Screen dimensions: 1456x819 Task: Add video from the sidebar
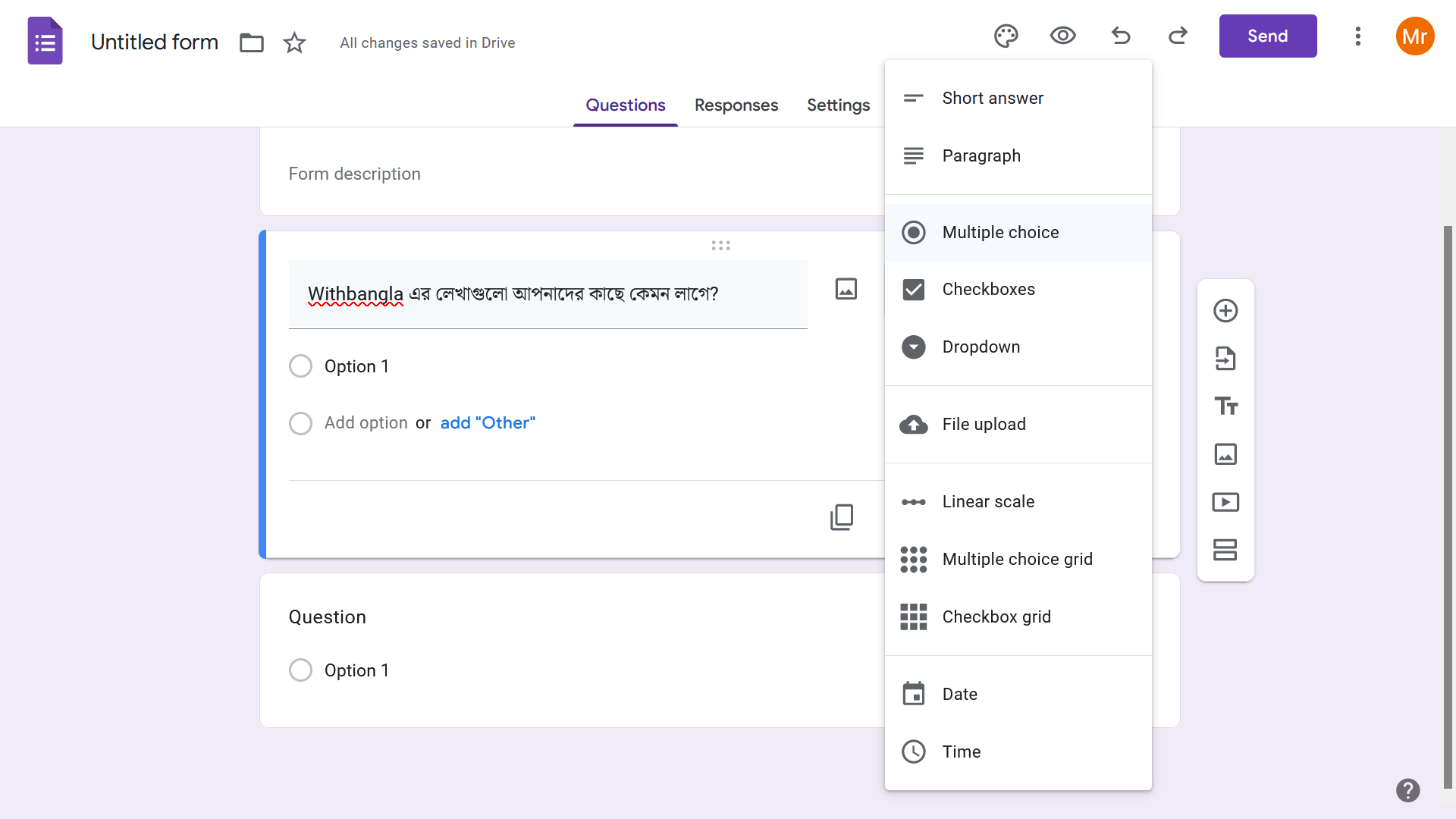[1225, 502]
